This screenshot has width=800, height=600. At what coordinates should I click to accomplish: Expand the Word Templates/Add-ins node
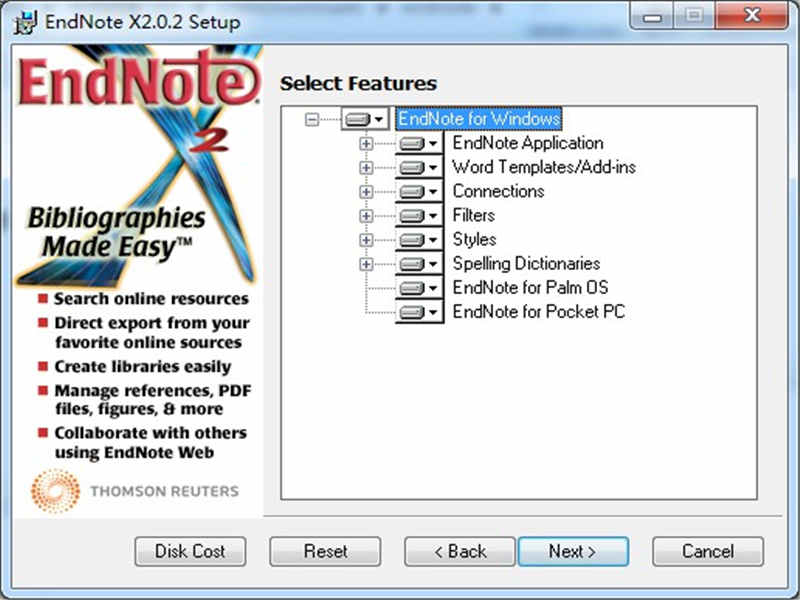tap(366, 168)
